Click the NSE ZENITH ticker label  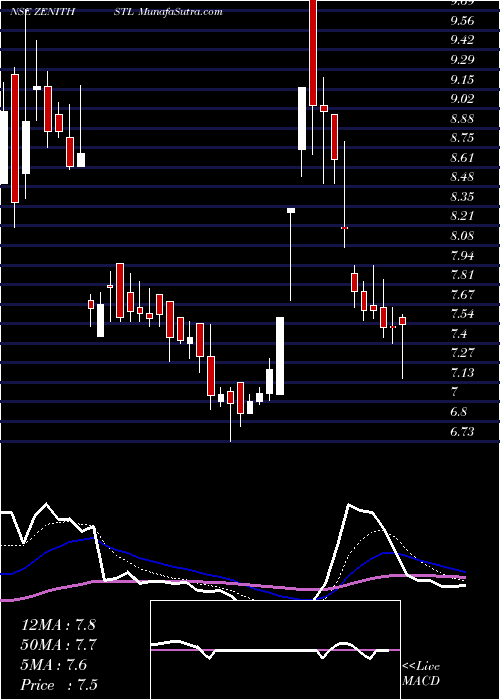click(42, 12)
